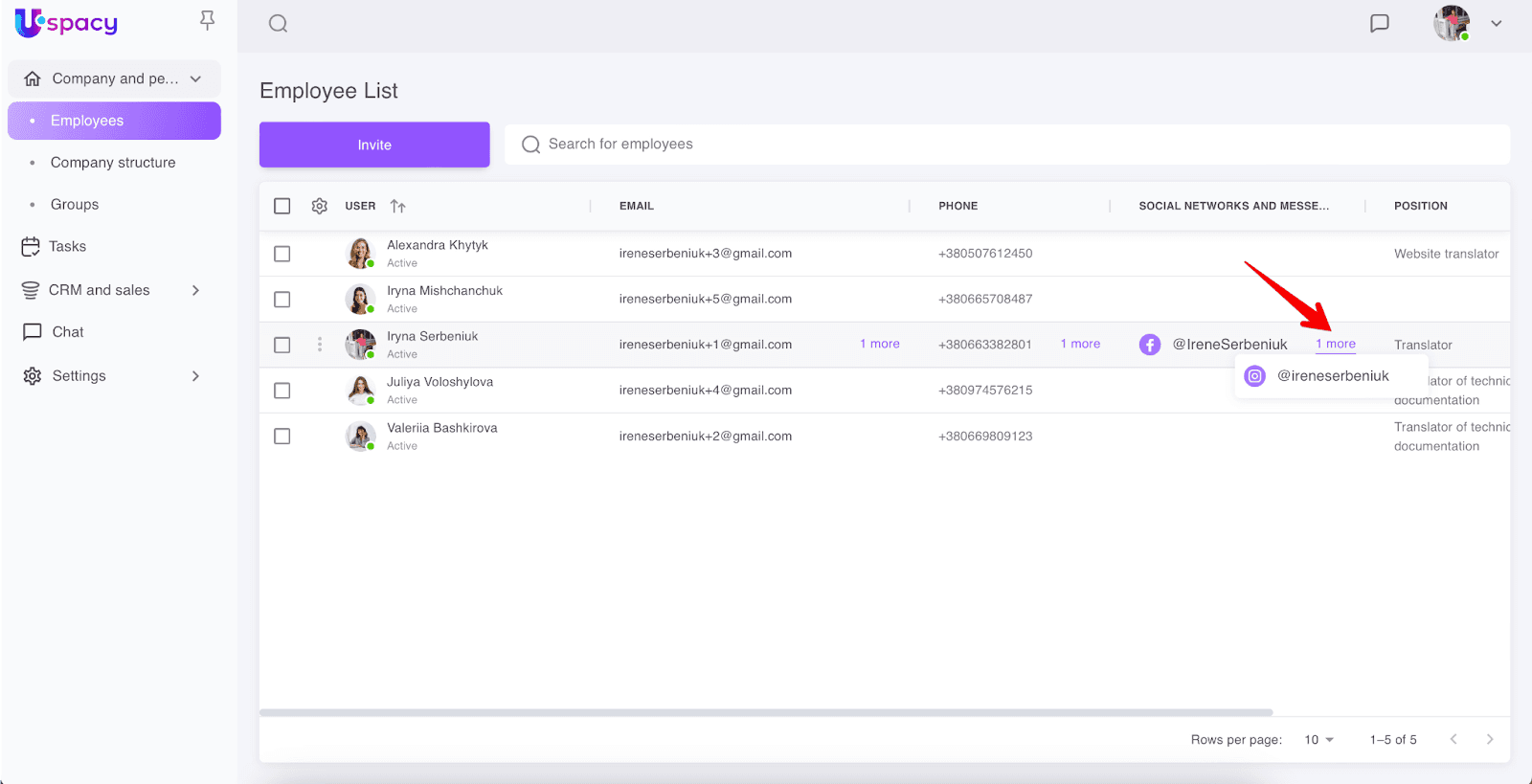Open the global search magnifier icon
The image size is (1532, 784).
point(278,24)
